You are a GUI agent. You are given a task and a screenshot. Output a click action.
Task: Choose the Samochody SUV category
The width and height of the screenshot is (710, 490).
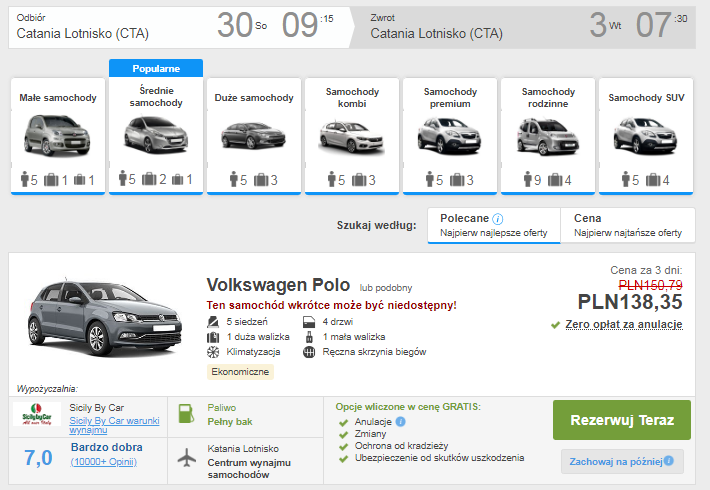click(646, 136)
